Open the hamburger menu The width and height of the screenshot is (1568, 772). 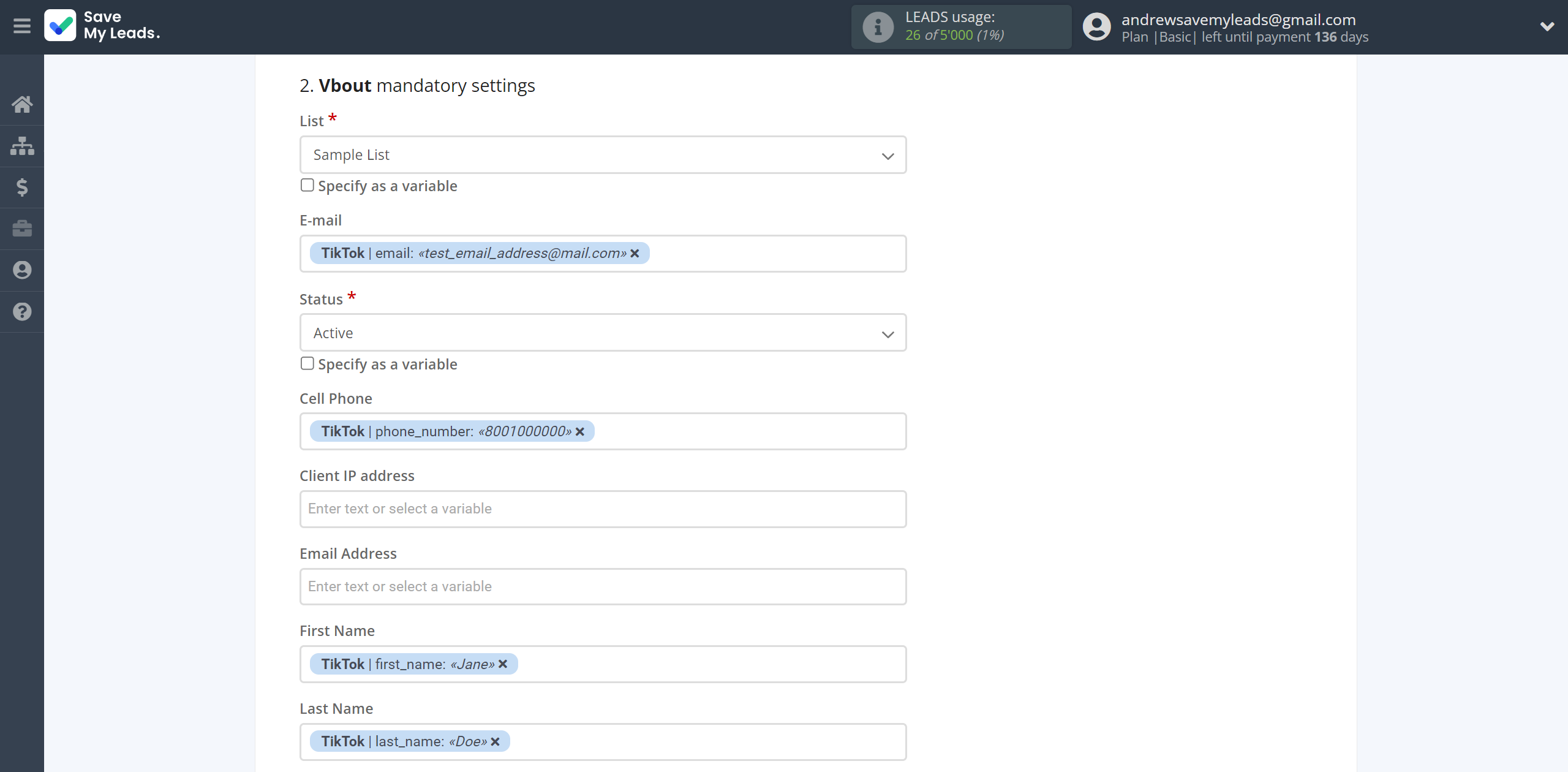pyautogui.click(x=22, y=26)
